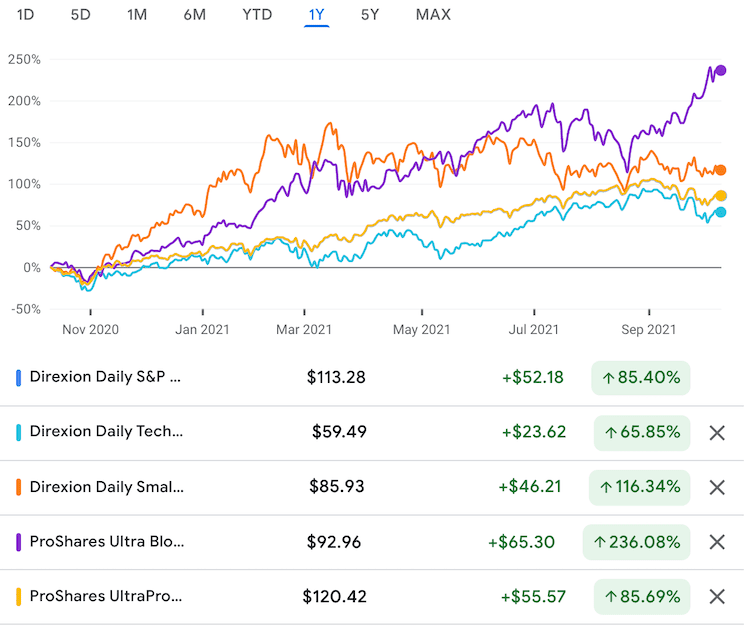Select the 1D time range tab
This screenshot has height=626, width=750.
pyautogui.click(x=25, y=15)
